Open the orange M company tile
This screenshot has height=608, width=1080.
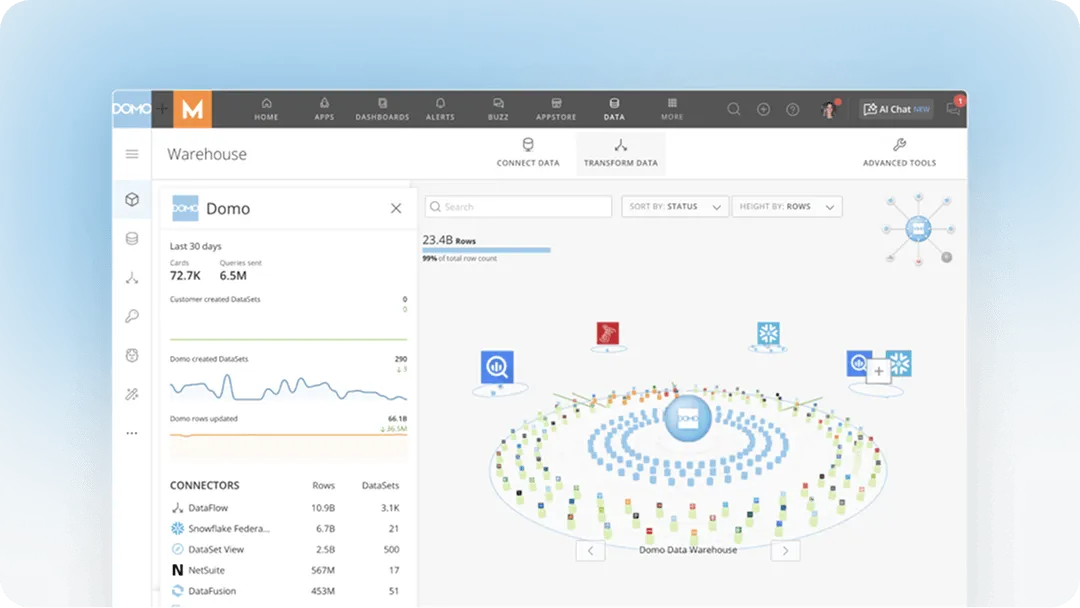(x=193, y=109)
